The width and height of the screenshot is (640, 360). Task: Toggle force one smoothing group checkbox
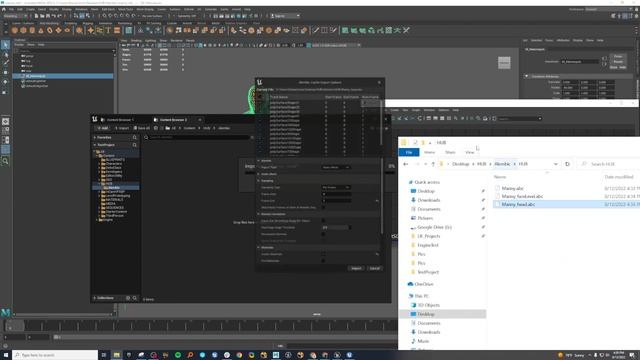[x=323, y=221]
